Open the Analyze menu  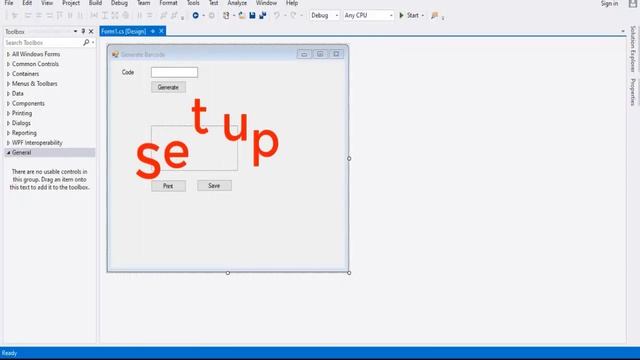[x=237, y=3]
